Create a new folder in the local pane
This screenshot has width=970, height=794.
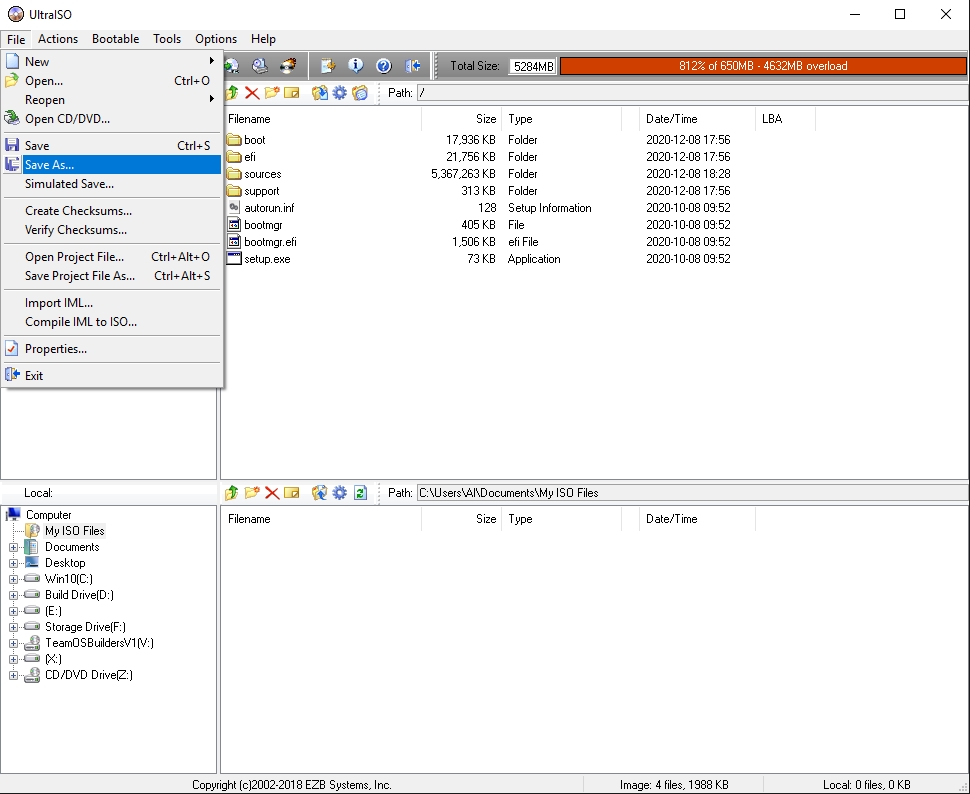[252, 493]
